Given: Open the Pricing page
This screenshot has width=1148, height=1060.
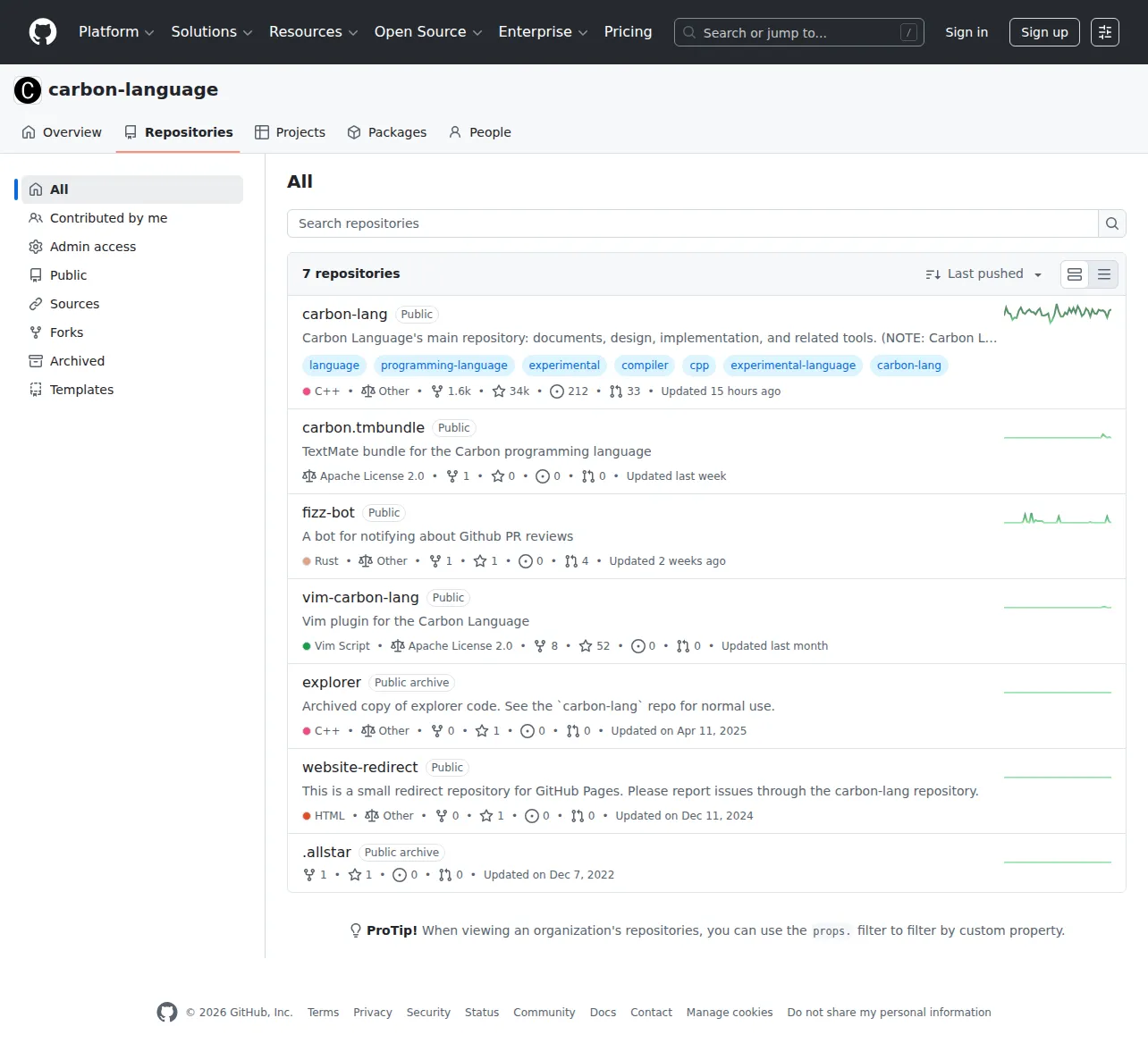Looking at the screenshot, I should (x=628, y=32).
